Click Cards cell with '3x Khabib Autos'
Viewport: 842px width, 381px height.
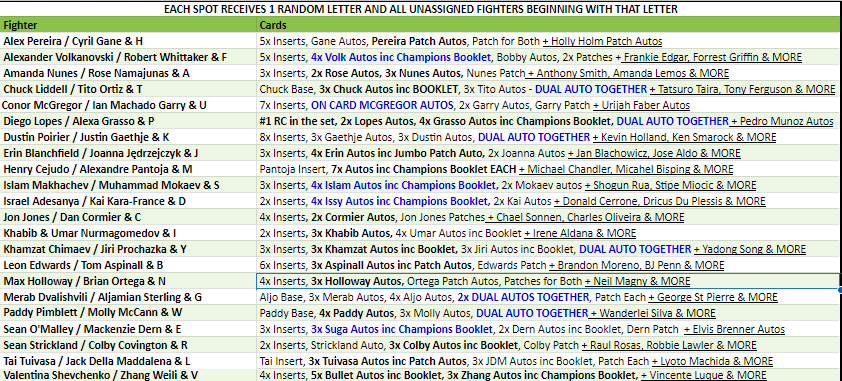[549, 233]
